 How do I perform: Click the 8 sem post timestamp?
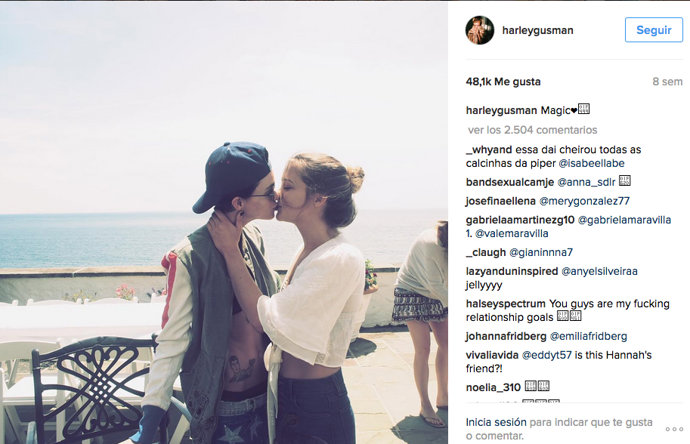pos(668,81)
